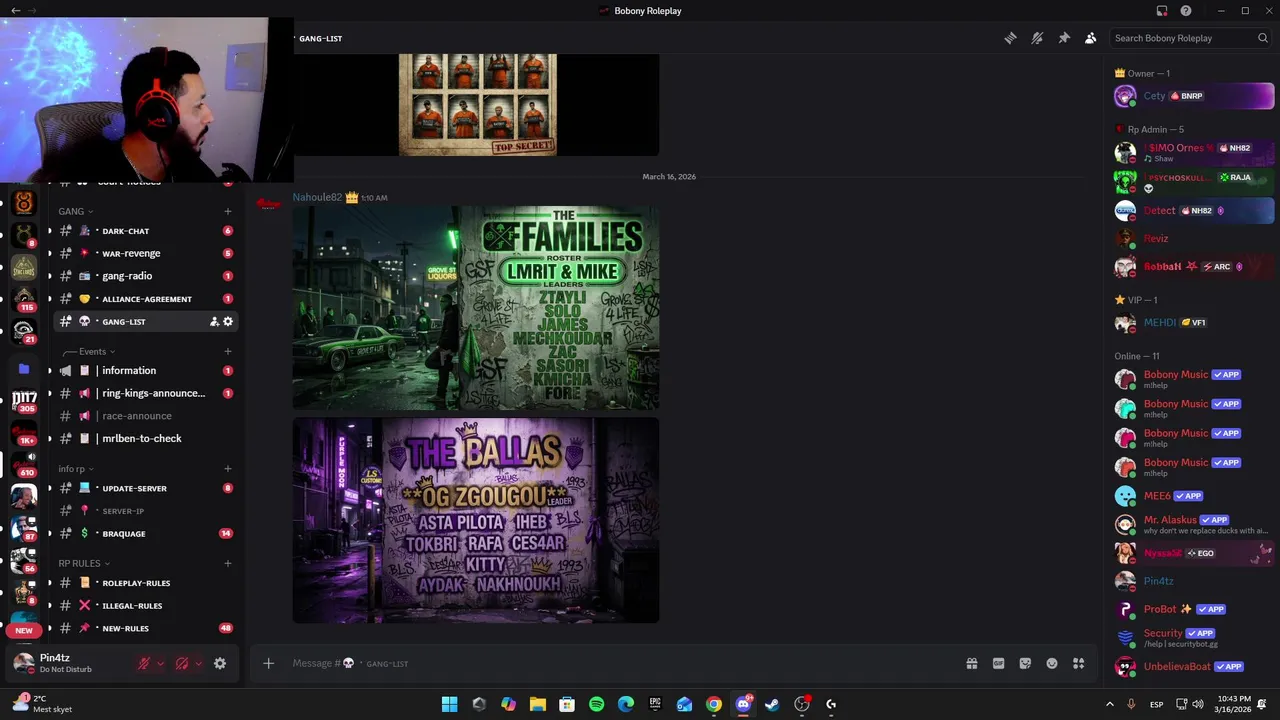Image resolution: width=1280 pixels, height=720 pixels.
Task: Open ALLIANCE-AGREEMENT channel
Action: click(x=145, y=299)
